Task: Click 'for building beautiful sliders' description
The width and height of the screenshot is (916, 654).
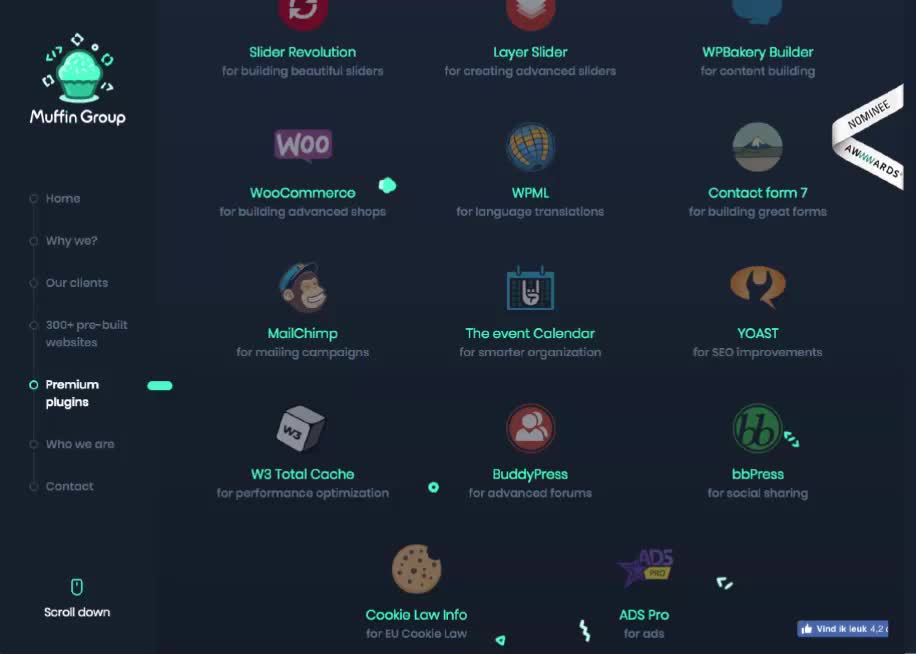Action: click(x=303, y=71)
